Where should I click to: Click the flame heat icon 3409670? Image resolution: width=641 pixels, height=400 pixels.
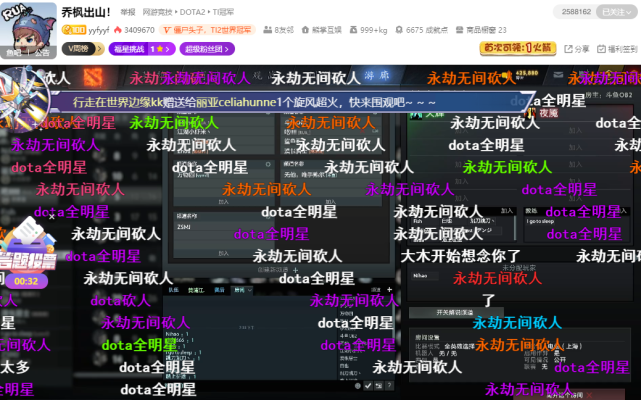pos(118,30)
